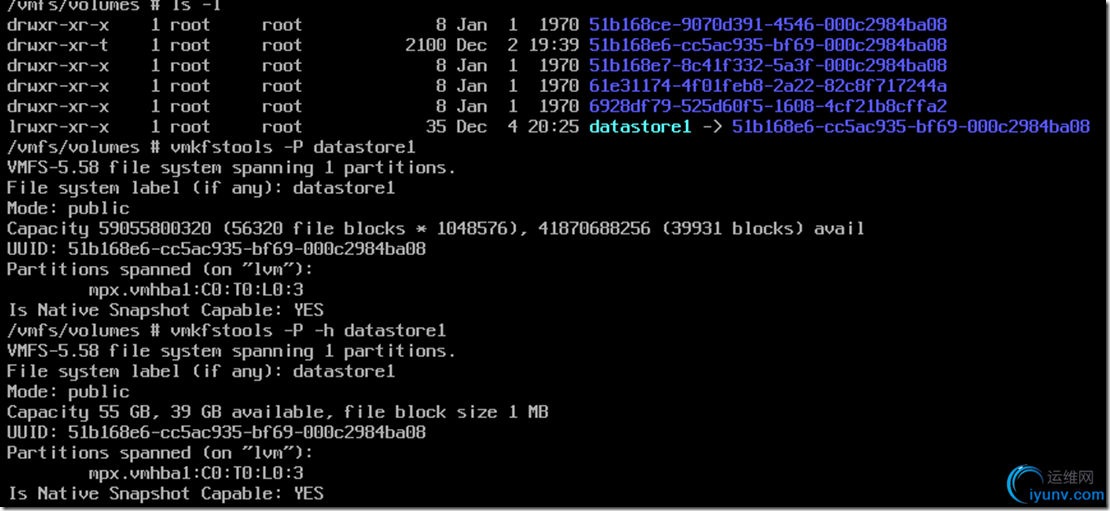Screen dimensions: 1110x511
Task: Click the first mpx.vmhba1:C0:T0:L0:3 partition entry
Action: 195,290
